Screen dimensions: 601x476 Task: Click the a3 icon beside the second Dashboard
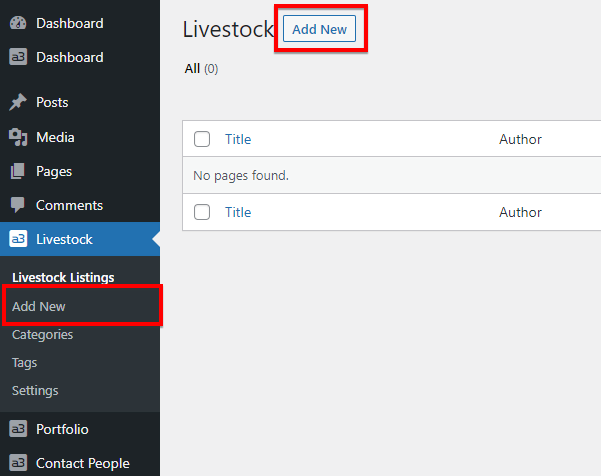tap(18, 58)
